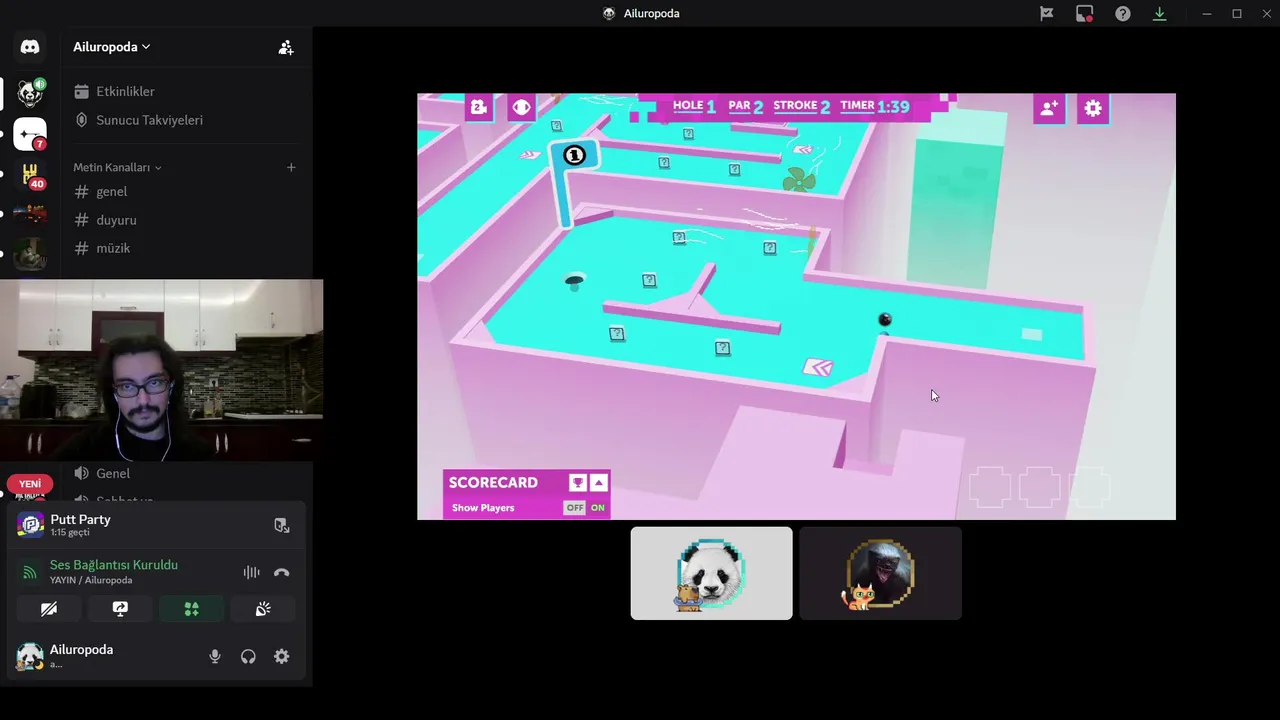Viewport: 1280px width, 720px height.
Task: Collapse the Metin Kanalları category
Action: (x=117, y=167)
